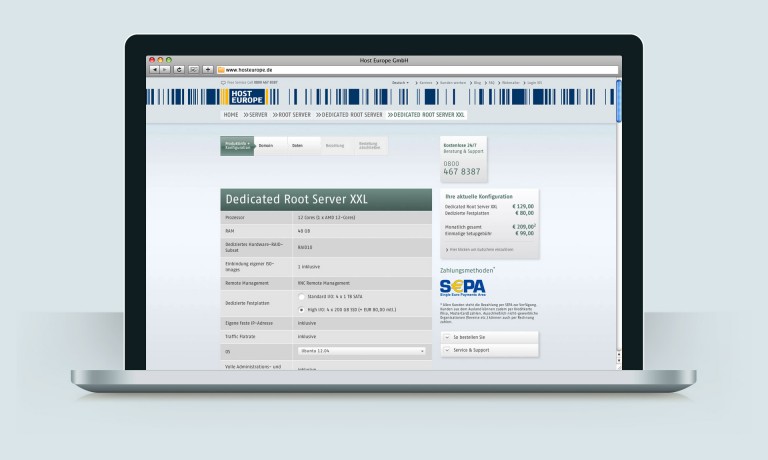The width and height of the screenshot is (768, 460).
Task: Click the SERVER breadcrumb
Action: 256,115
